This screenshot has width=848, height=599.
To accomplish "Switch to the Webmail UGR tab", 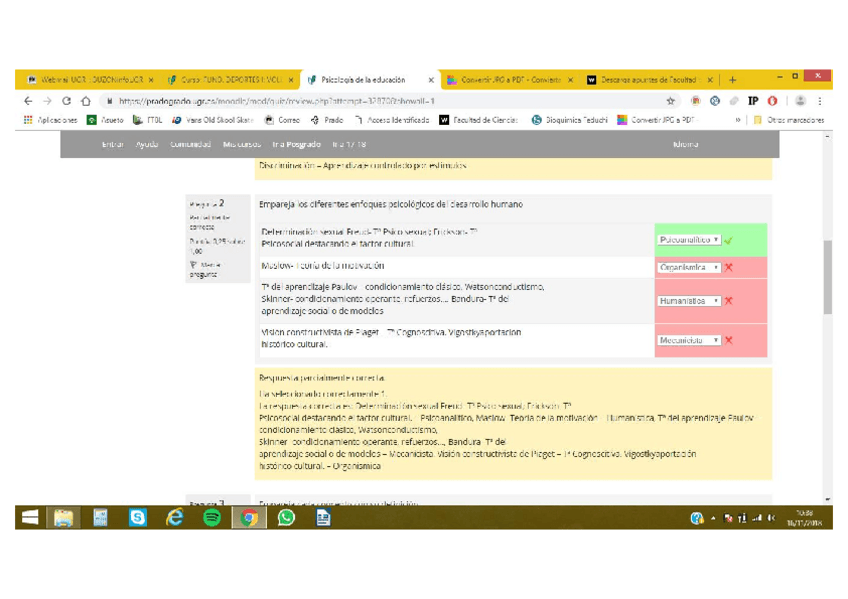I will click(88, 80).
